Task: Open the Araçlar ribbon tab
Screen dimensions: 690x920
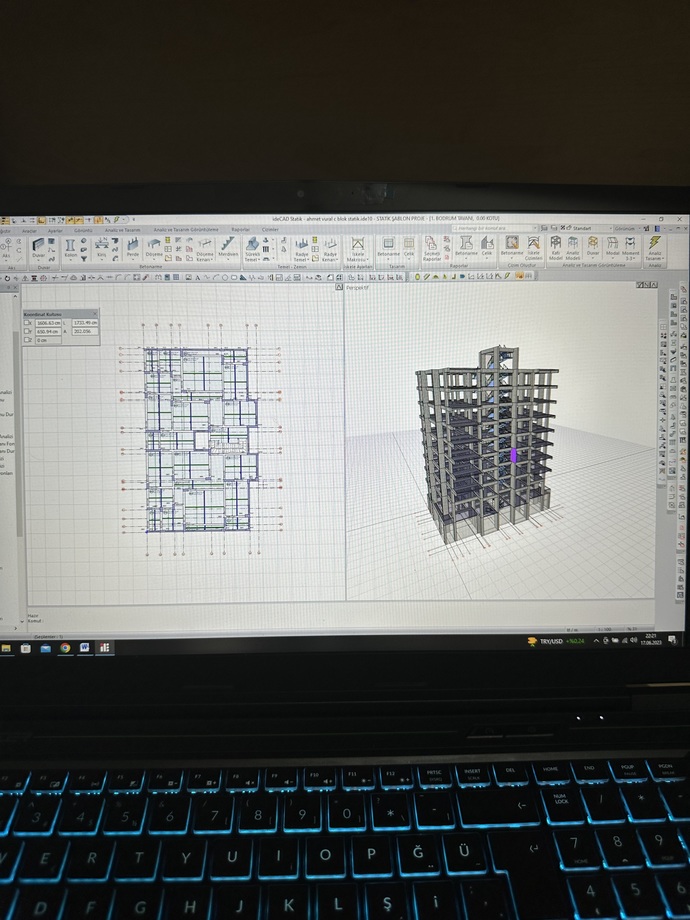Action: tap(29, 231)
